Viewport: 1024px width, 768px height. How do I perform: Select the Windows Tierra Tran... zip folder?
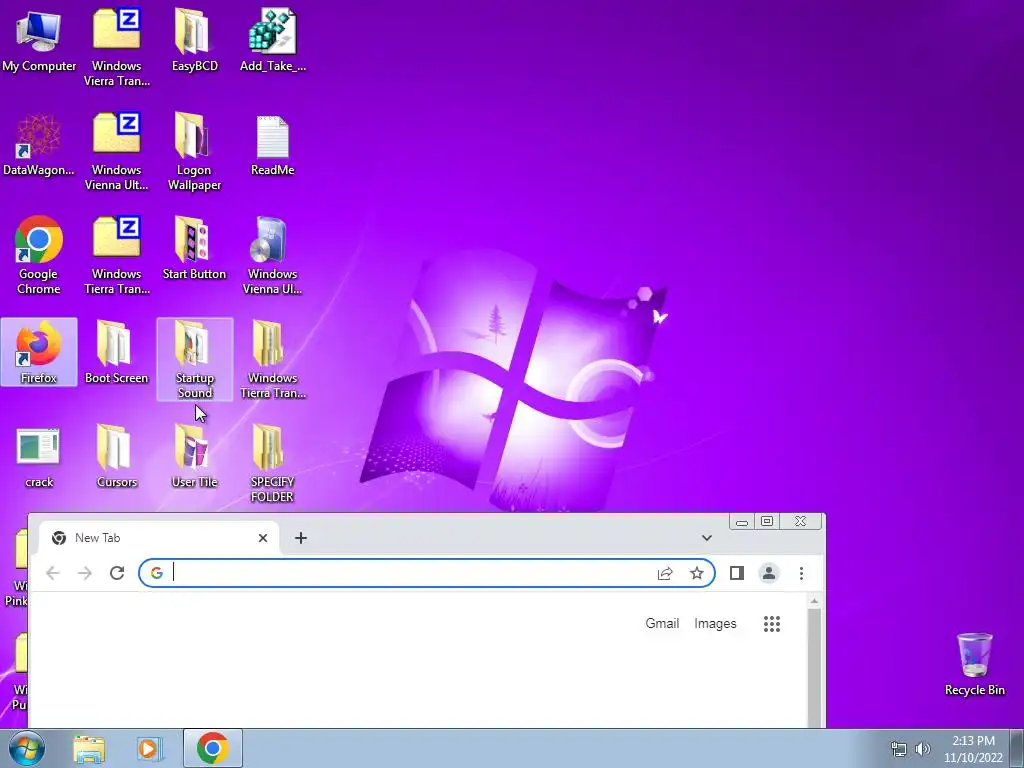tap(117, 255)
